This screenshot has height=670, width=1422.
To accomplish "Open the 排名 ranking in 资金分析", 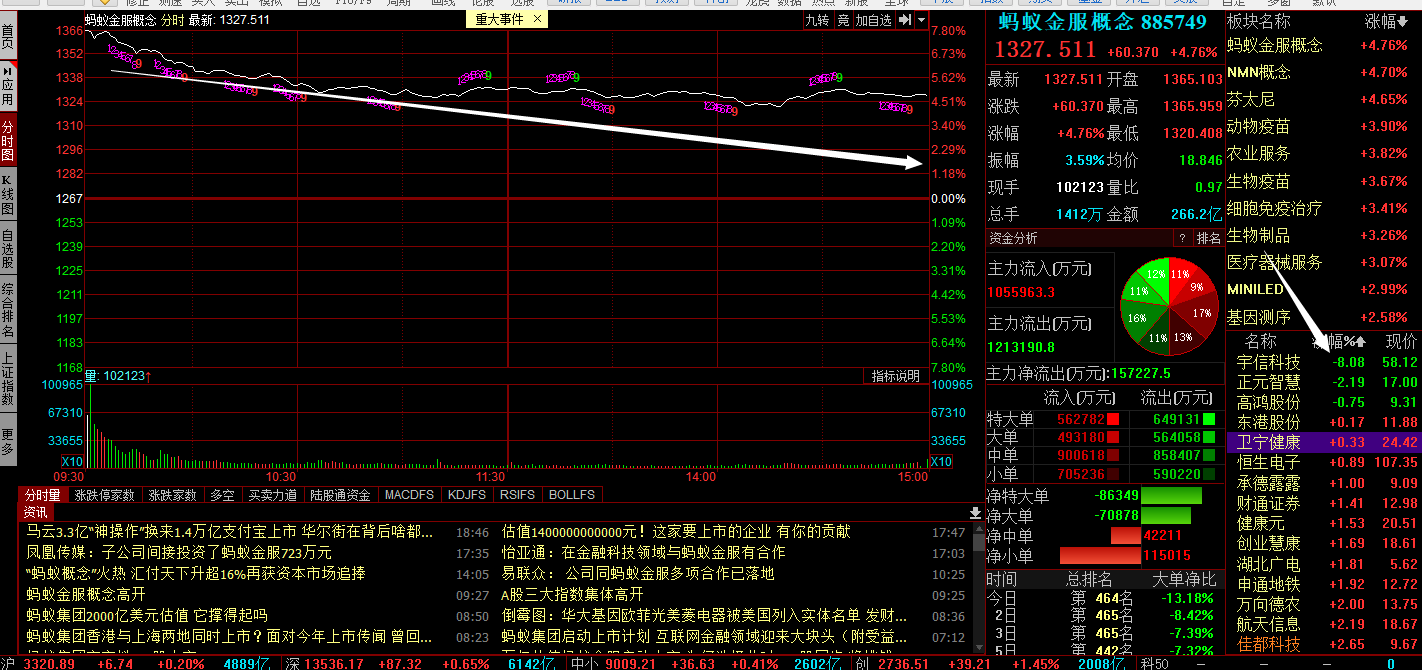I will click(1209, 238).
